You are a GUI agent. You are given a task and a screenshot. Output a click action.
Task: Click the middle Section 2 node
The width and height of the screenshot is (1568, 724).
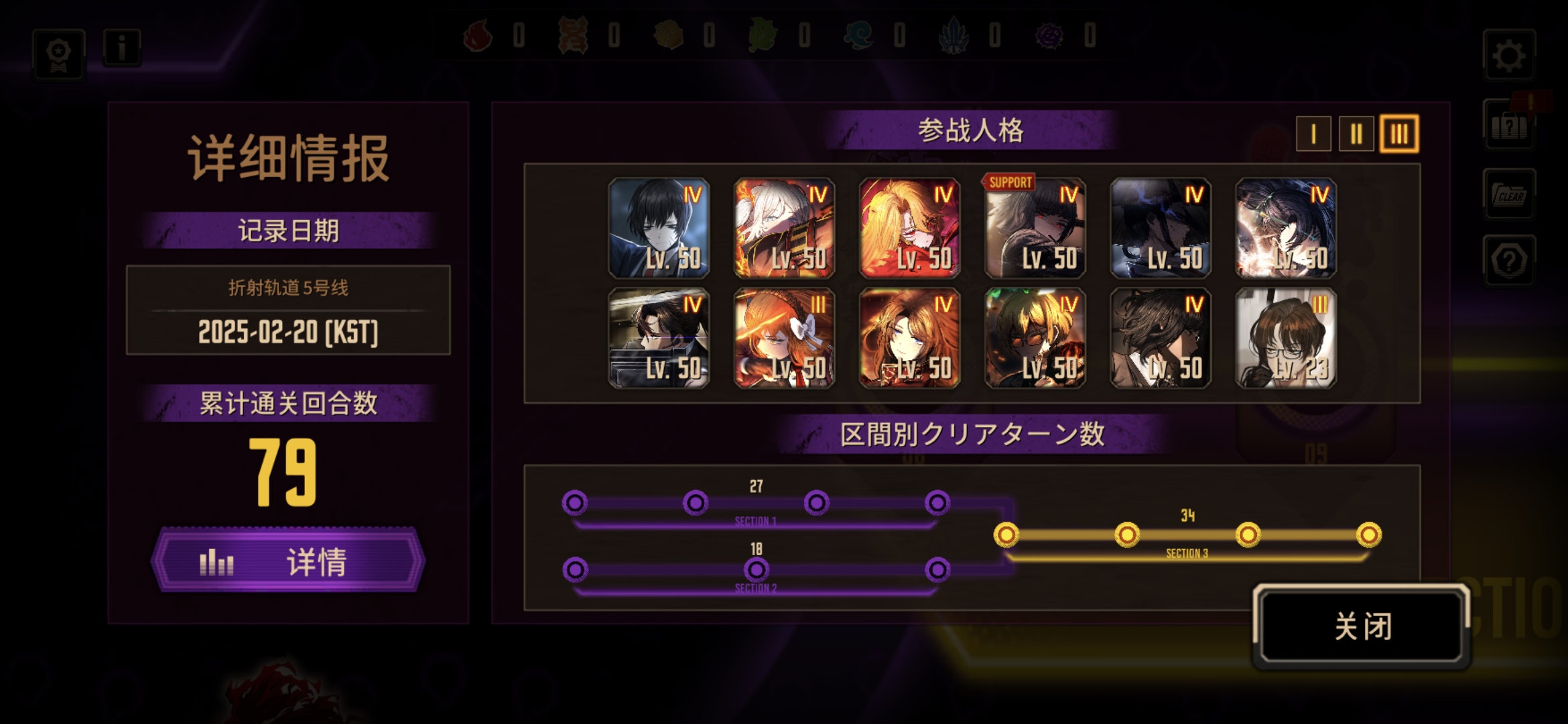(757, 570)
